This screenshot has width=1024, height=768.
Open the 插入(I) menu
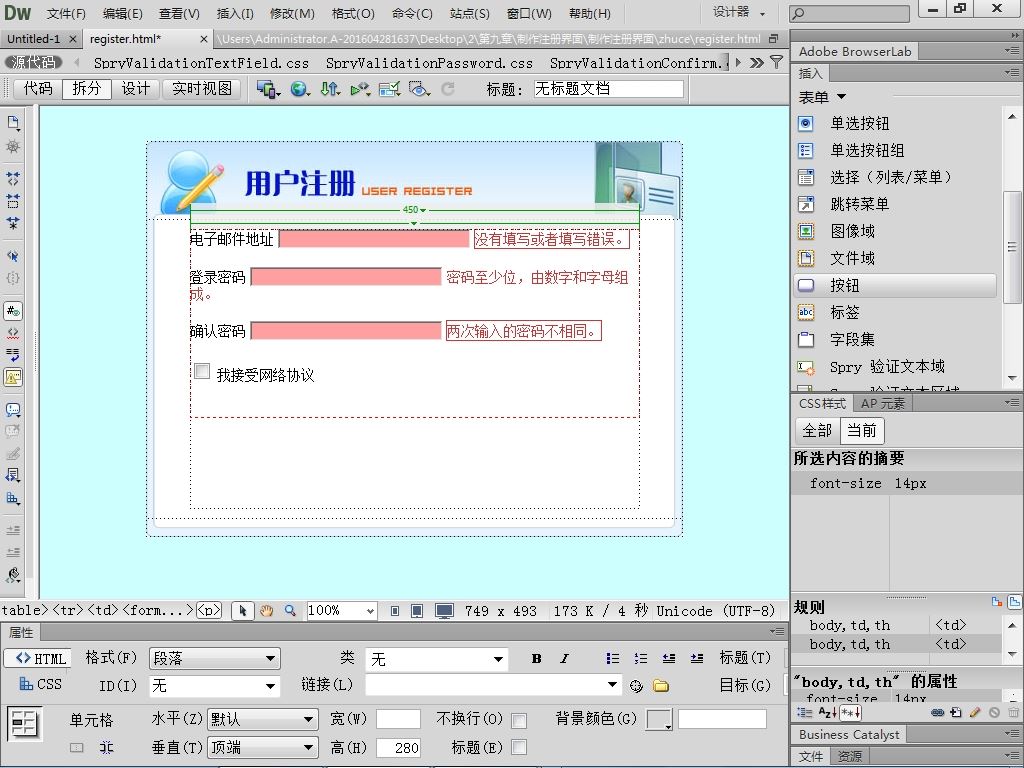click(234, 13)
